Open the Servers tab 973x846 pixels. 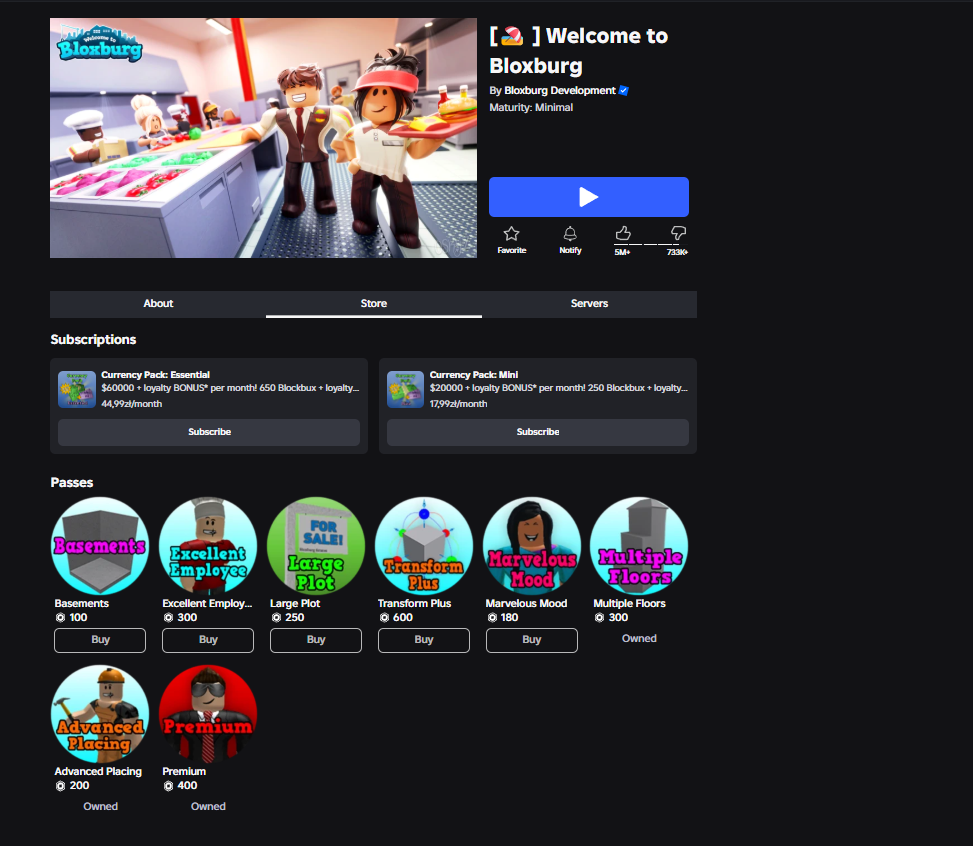(x=590, y=304)
